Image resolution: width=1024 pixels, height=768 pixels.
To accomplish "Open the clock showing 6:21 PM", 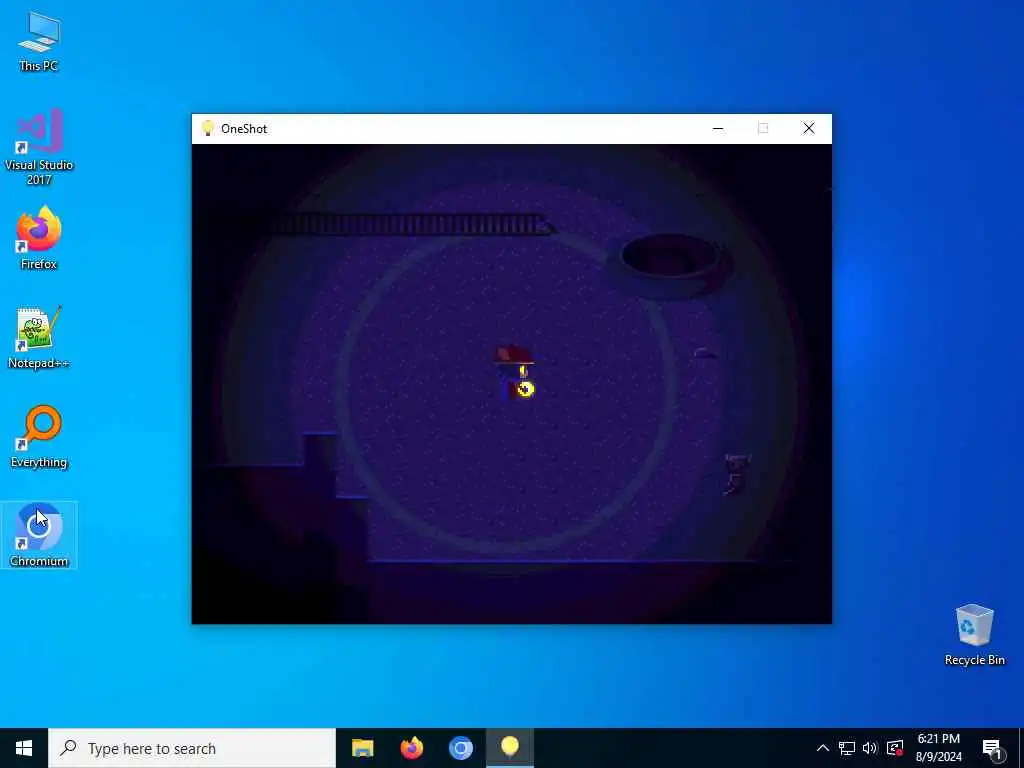I will pyautogui.click(x=938, y=748).
